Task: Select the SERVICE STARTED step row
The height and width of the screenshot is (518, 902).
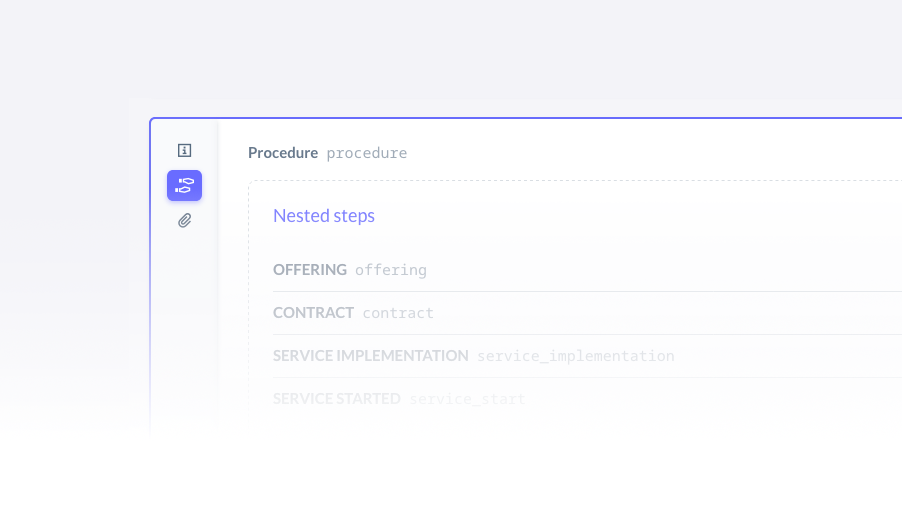Action: click(x=587, y=399)
